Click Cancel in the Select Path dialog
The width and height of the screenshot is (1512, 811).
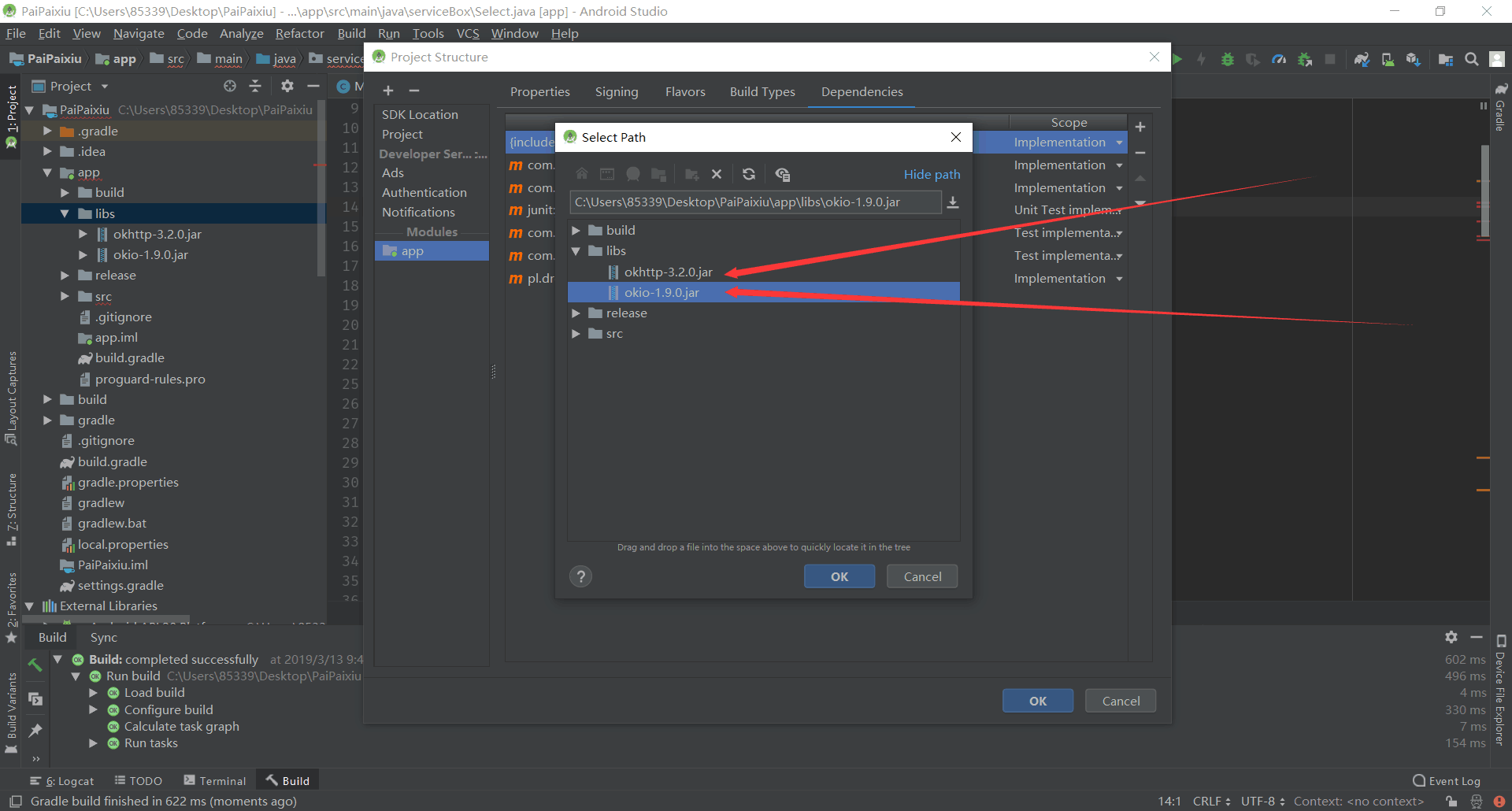pos(922,576)
